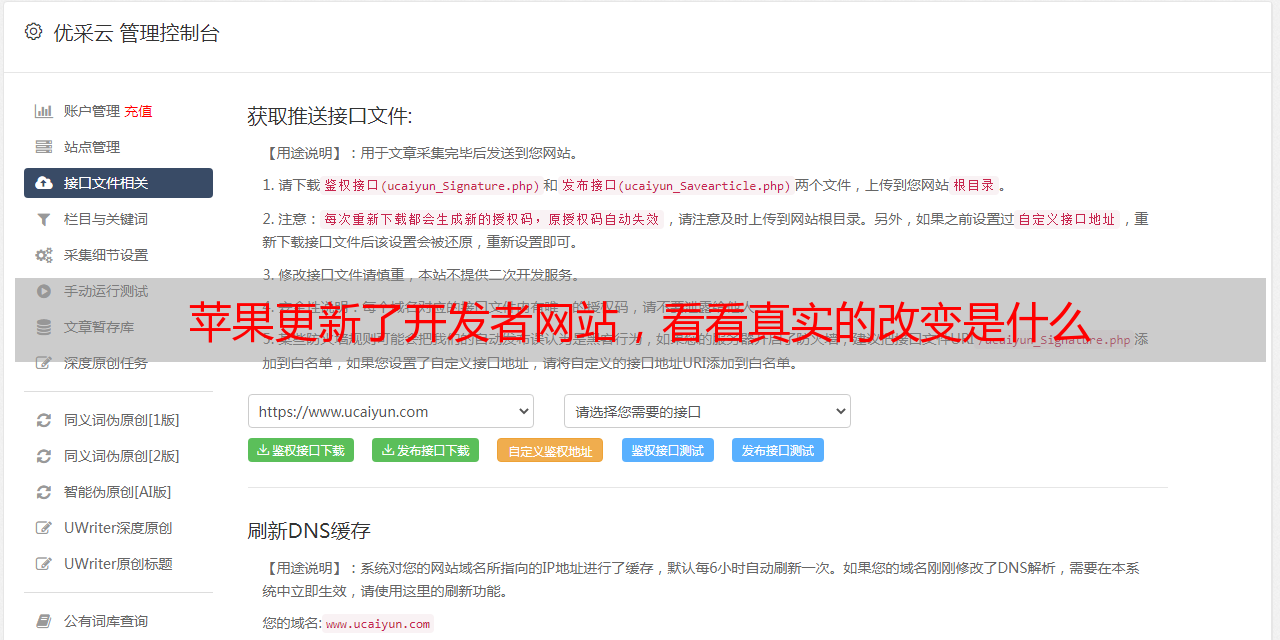Screen dimensions: 1280x640
Task: Click the red 充值 link
Action: [138, 111]
